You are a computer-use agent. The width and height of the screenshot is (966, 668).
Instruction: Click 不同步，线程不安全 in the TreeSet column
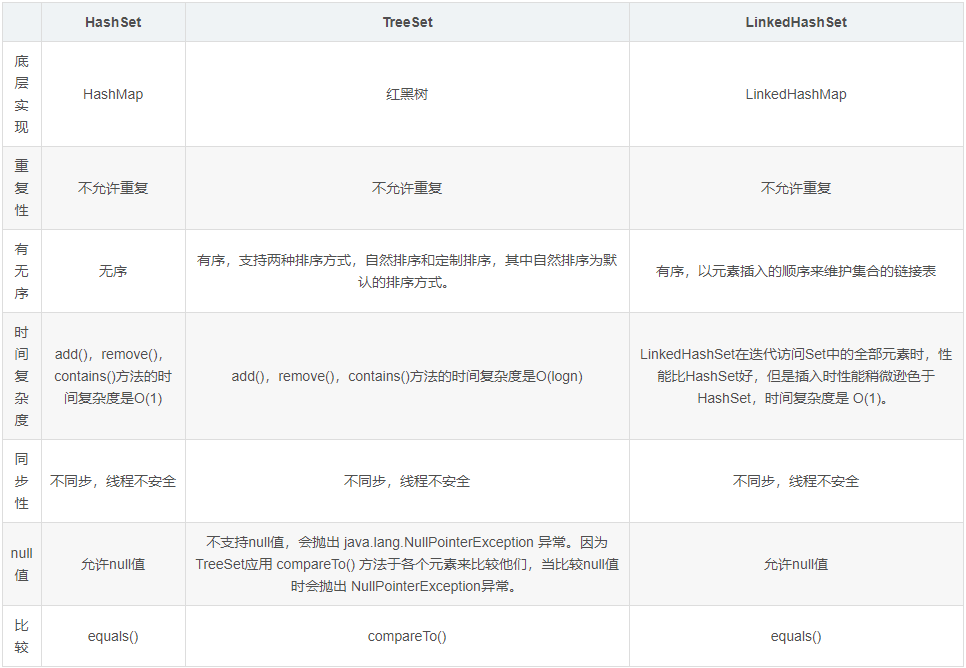(x=407, y=481)
